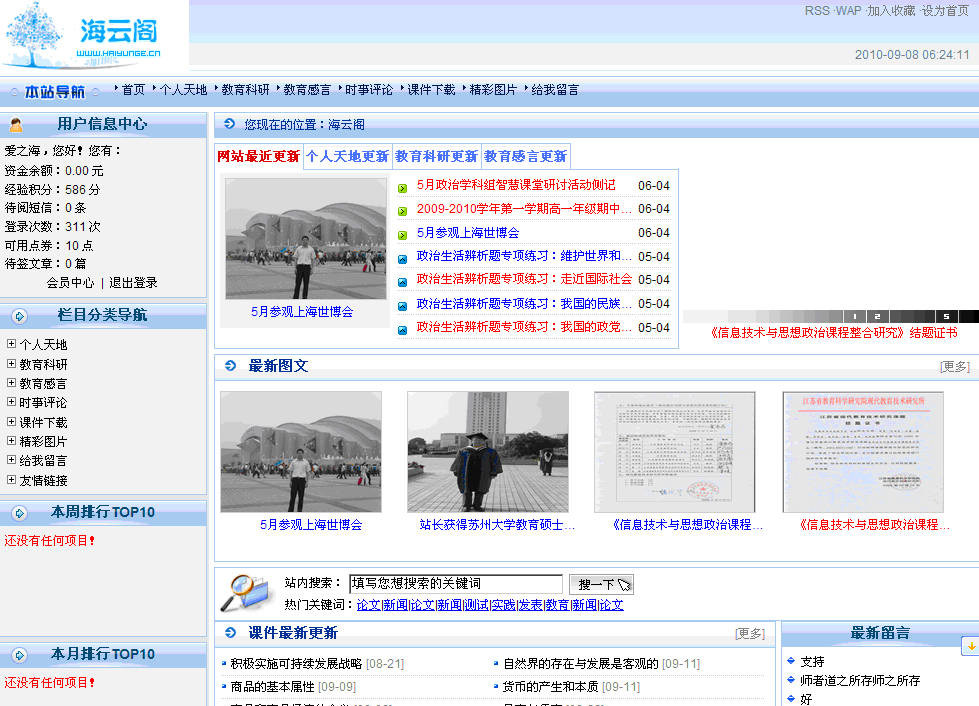Click the magnifying glass search icon
979x706 pixels.
[247, 593]
